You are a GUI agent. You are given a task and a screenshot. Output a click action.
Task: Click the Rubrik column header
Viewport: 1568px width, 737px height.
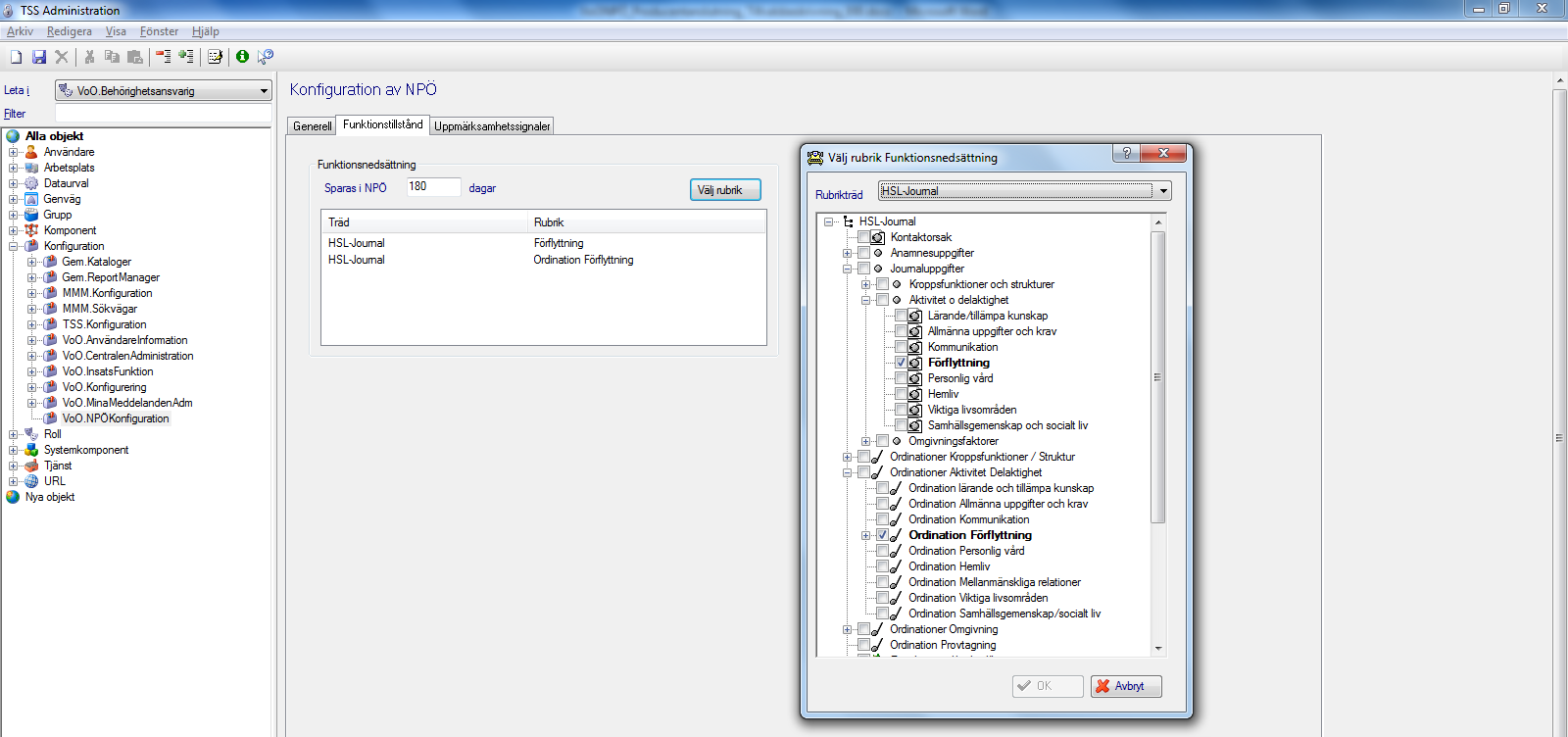646,222
